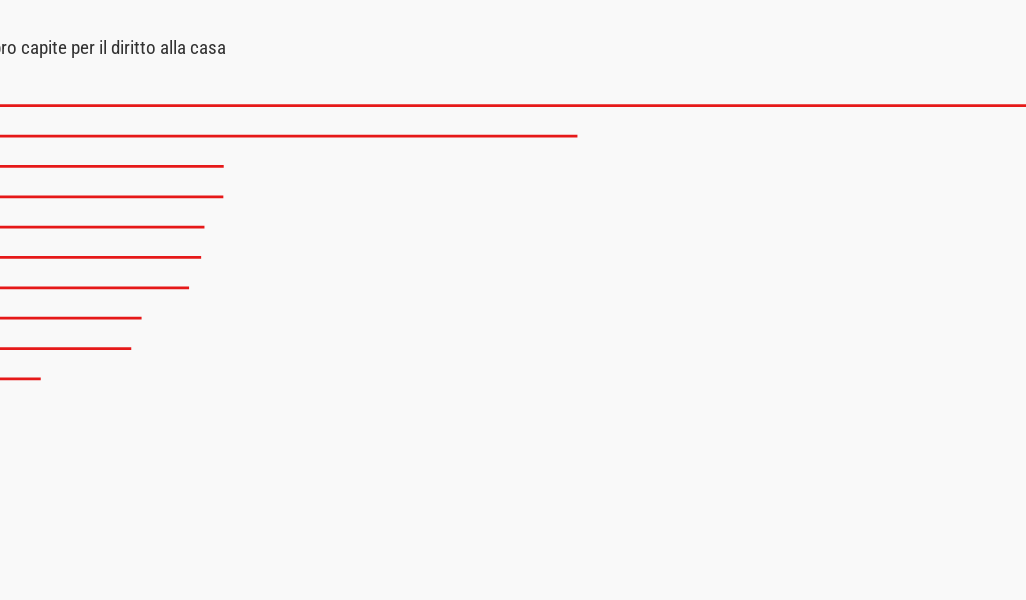Image resolution: width=1026 pixels, height=600 pixels.
Task: Select the first red bar from top
Action: pos(512,105)
